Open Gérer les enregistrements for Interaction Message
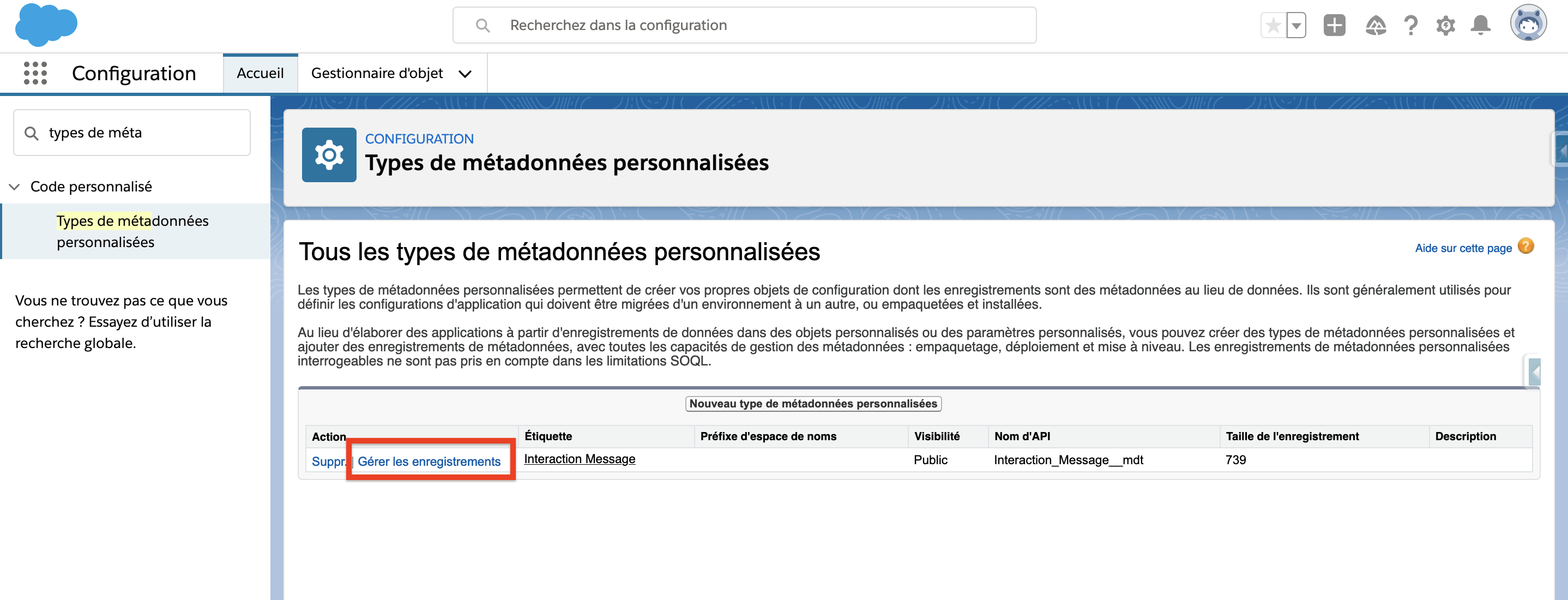This screenshot has height=600, width=1568. coord(430,461)
